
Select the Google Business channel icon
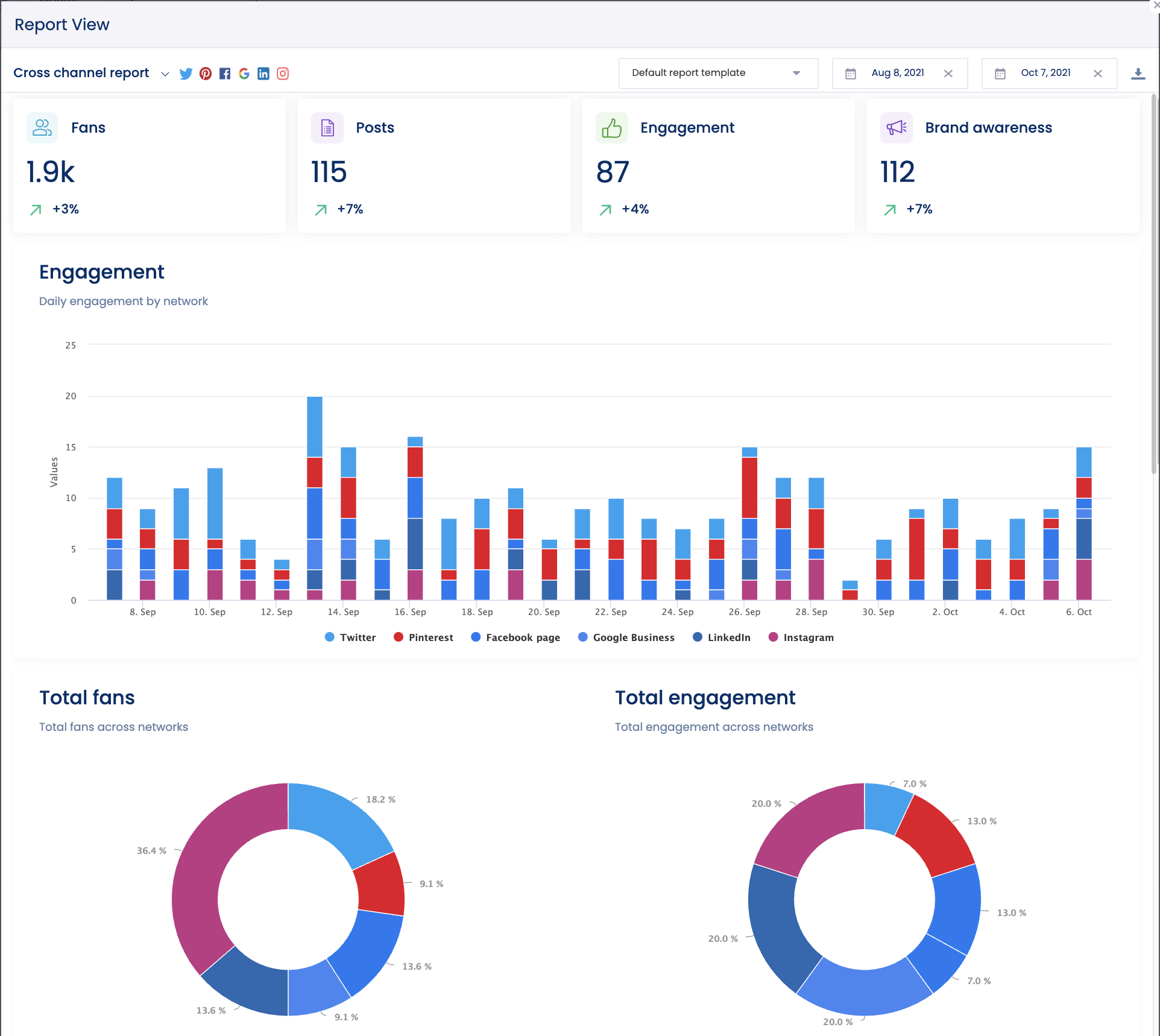(x=244, y=73)
